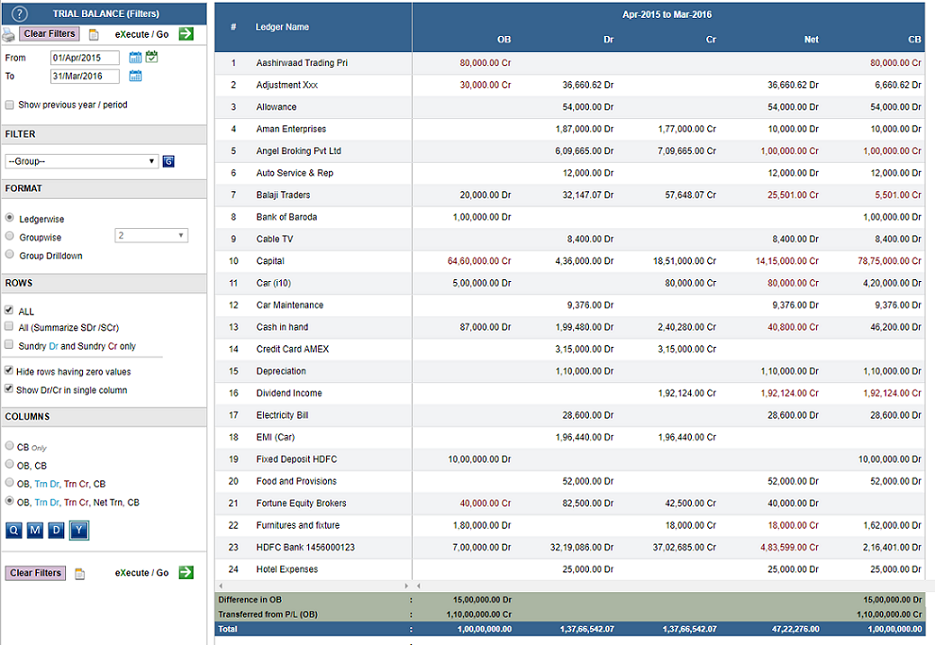
Task: Click the help question mark icon
Action: [19, 14]
